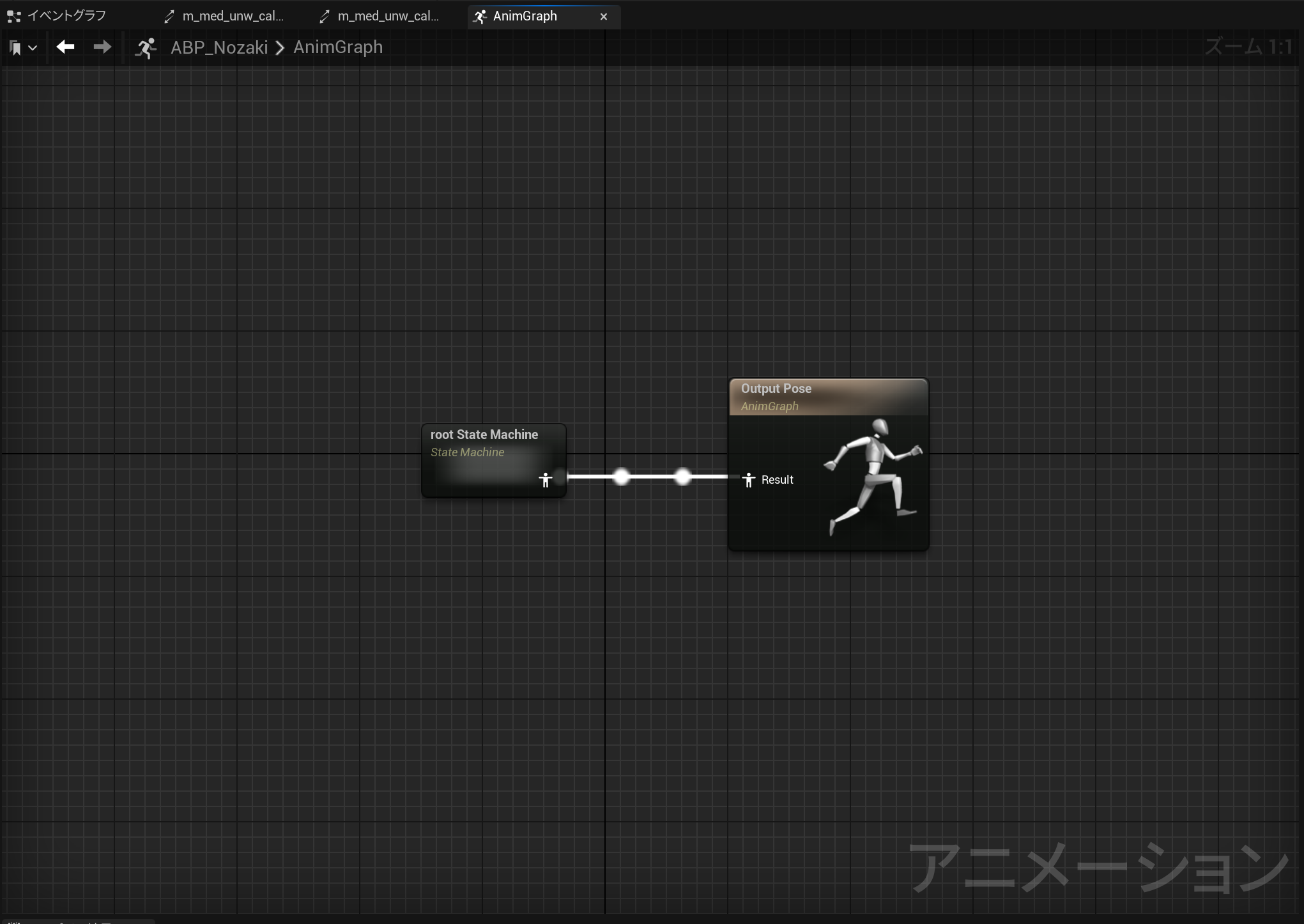The height and width of the screenshot is (924, 1304).
Task: Click the navigate forward arrow
Action: point(102,47)
